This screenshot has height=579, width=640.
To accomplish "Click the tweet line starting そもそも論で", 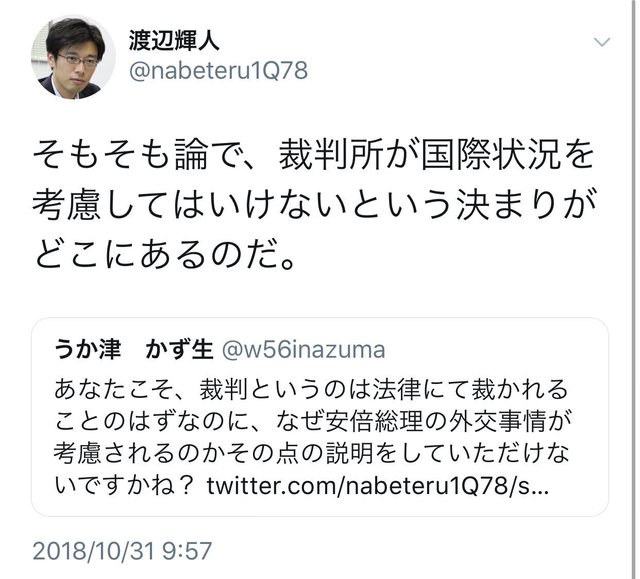I will pos(313,155).
